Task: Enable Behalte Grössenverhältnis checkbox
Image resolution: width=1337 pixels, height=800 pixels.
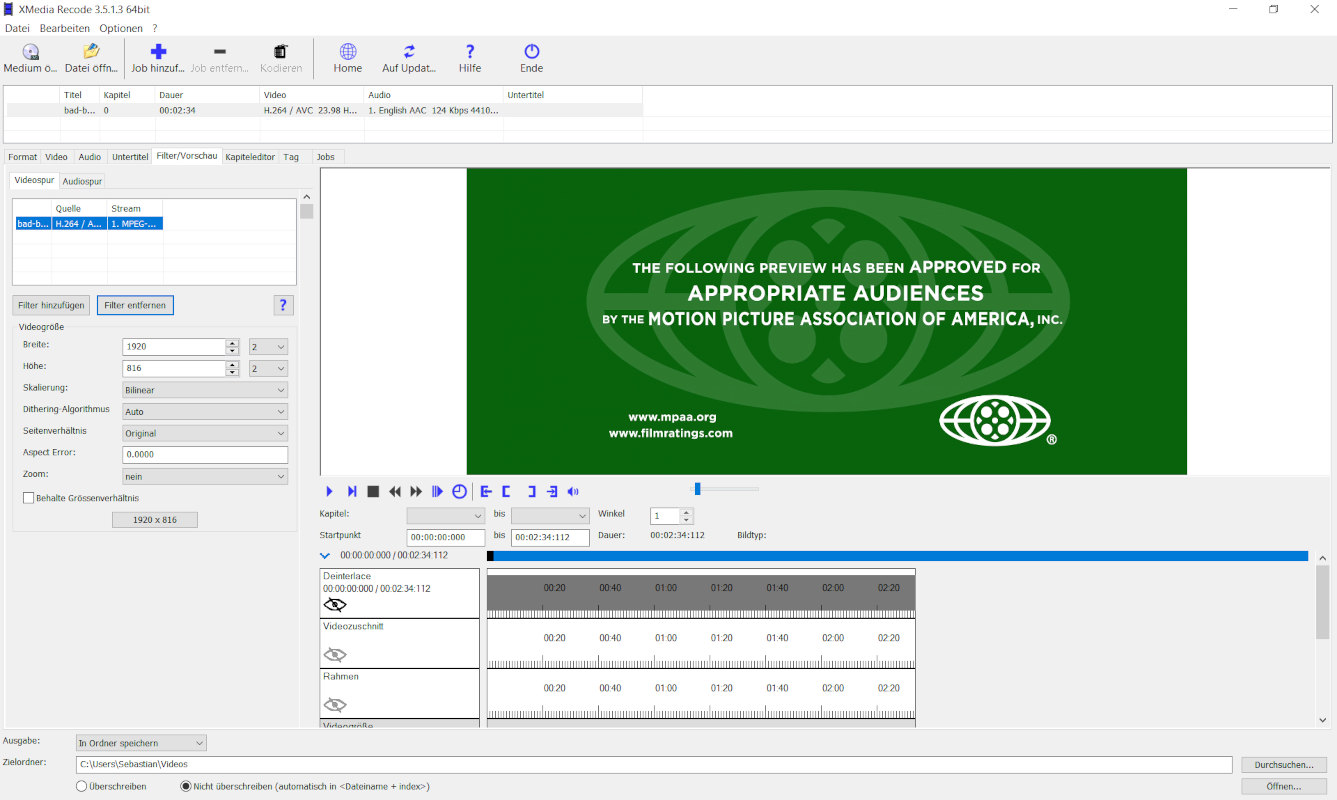Action: pos(28,497)
